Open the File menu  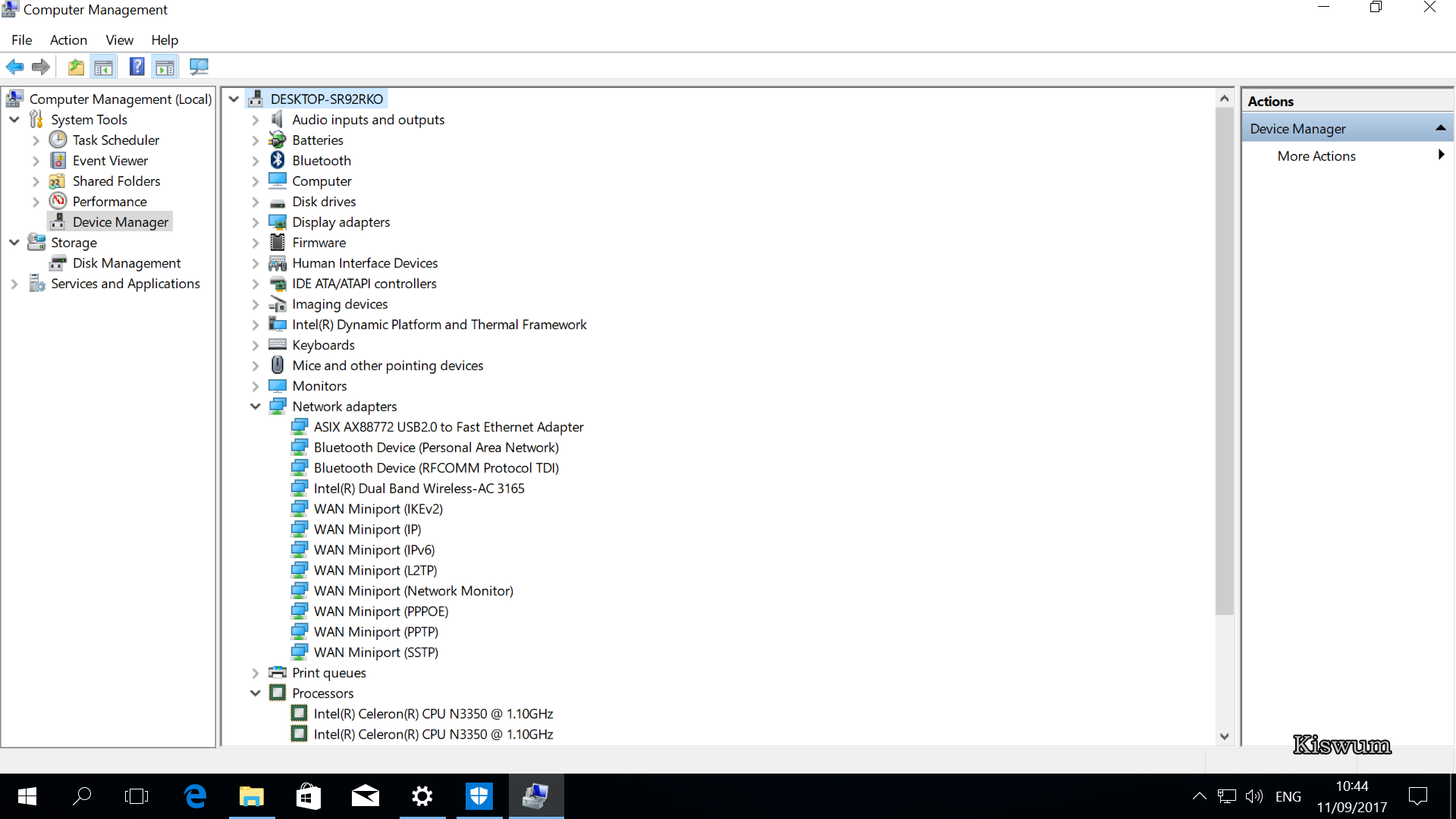[x=22, y=39]
